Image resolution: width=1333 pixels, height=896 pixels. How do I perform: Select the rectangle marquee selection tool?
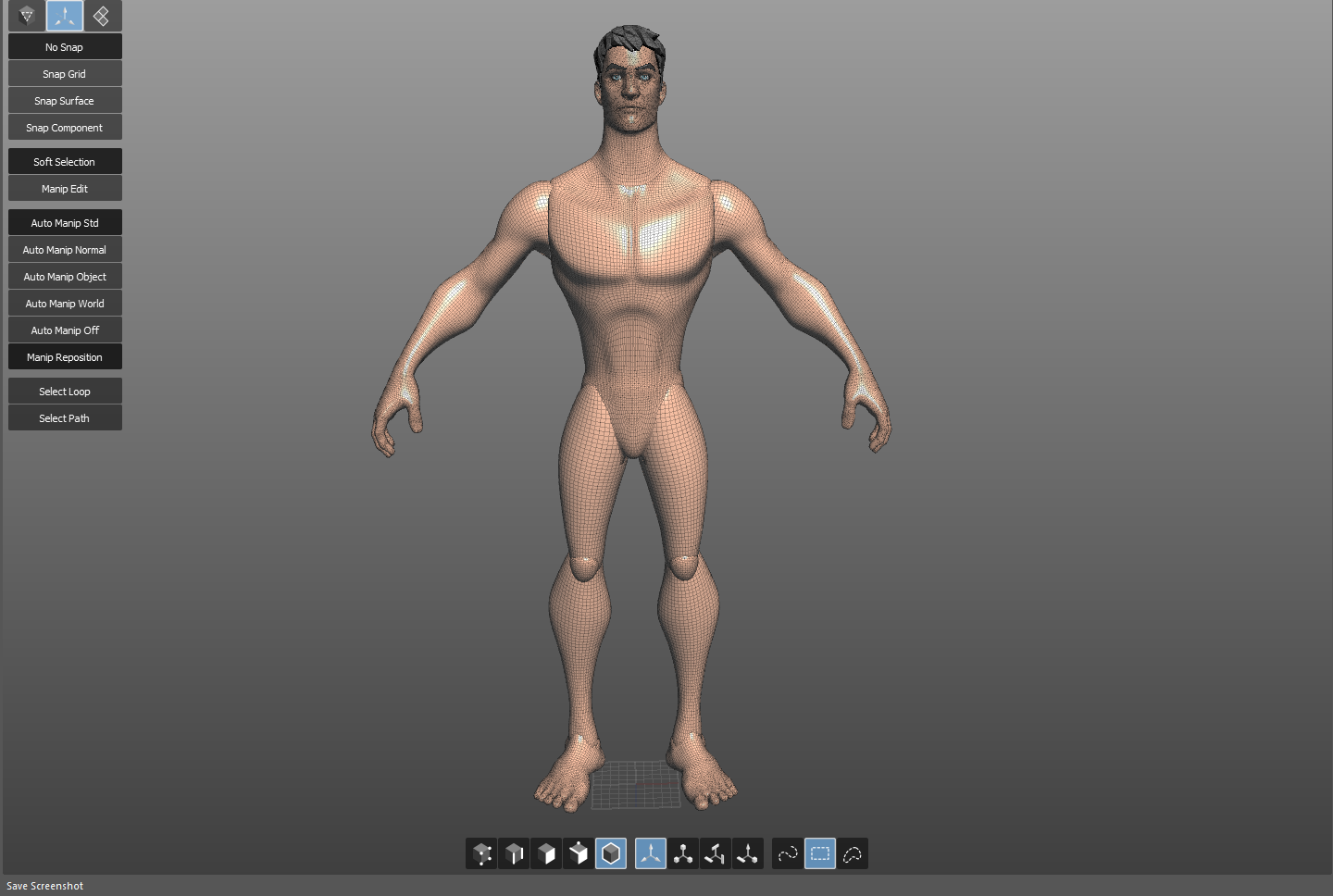pyautogui.click(x=820, y=853)
